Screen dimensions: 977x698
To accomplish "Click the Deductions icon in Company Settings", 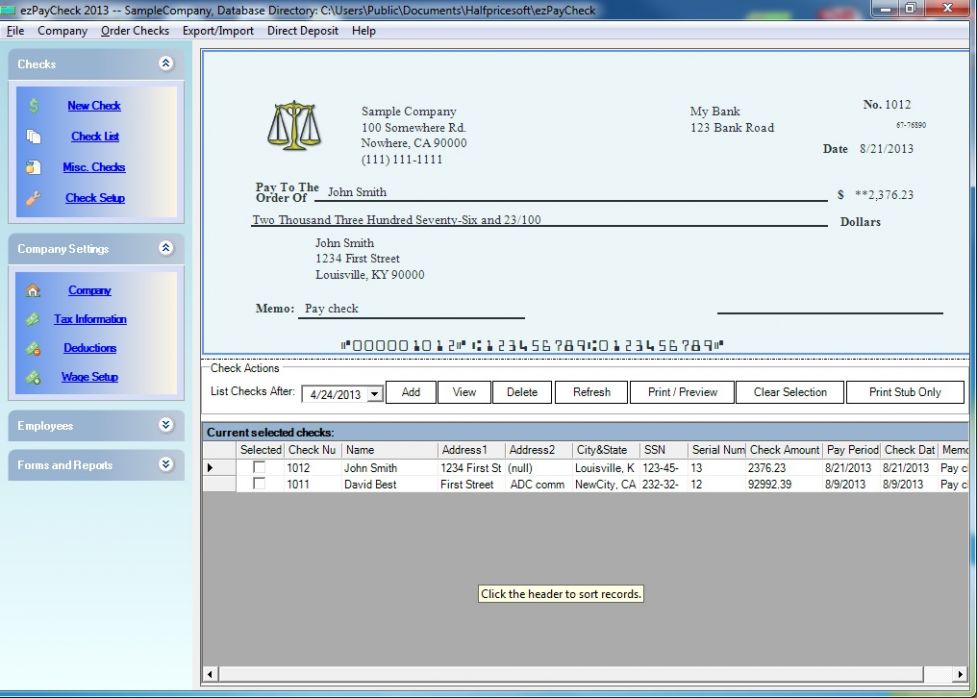I will click(33, 349).
